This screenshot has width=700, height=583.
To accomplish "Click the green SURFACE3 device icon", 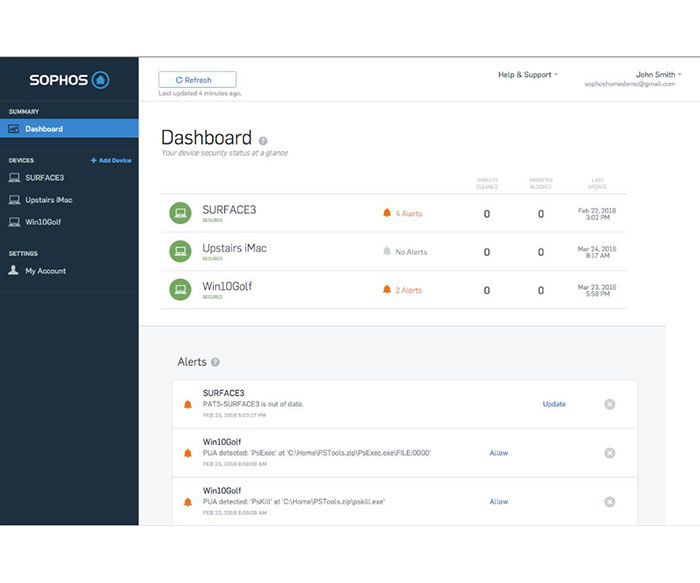I will [x=180, y=213].
